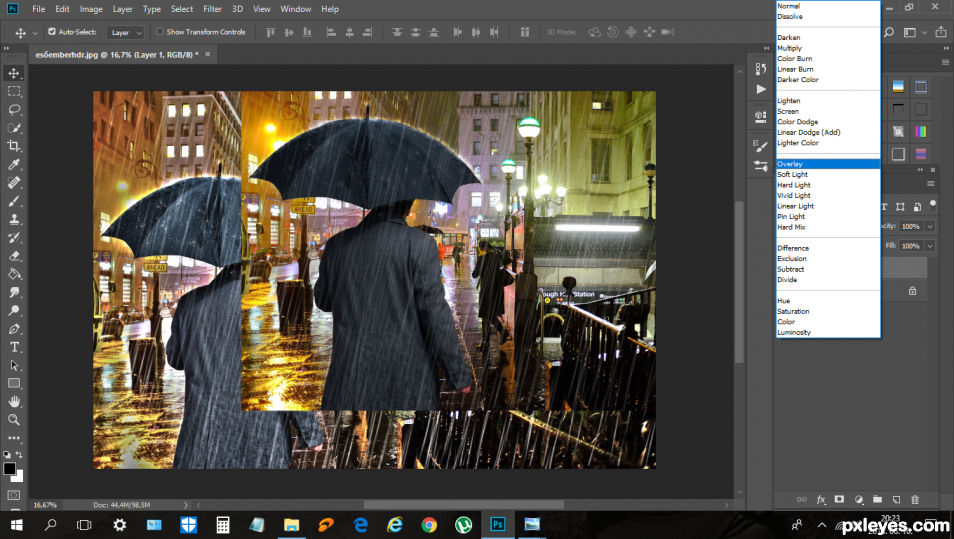
Task: Select the Rectangular Marquee tool
Action: (13, 91)
